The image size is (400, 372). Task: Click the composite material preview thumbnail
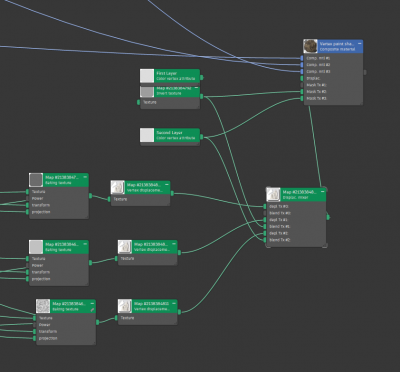(x=310, y=46)
